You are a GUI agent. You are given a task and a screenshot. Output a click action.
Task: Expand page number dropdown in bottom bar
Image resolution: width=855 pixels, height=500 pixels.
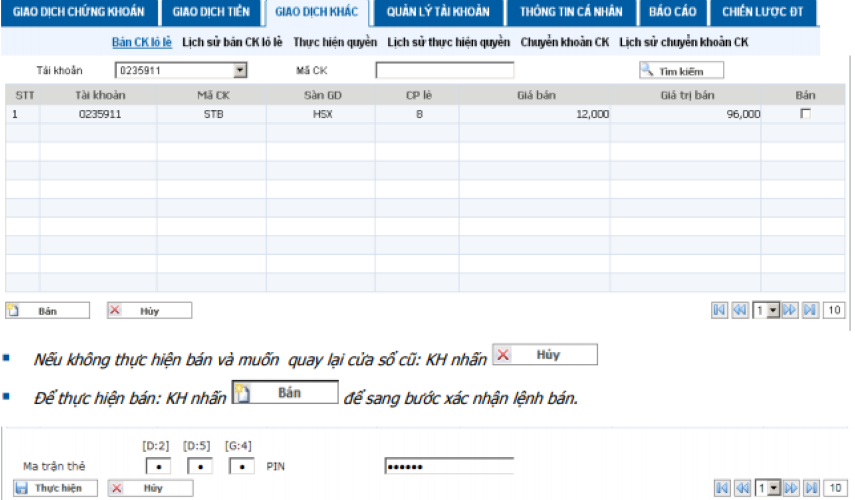[773, 488]
